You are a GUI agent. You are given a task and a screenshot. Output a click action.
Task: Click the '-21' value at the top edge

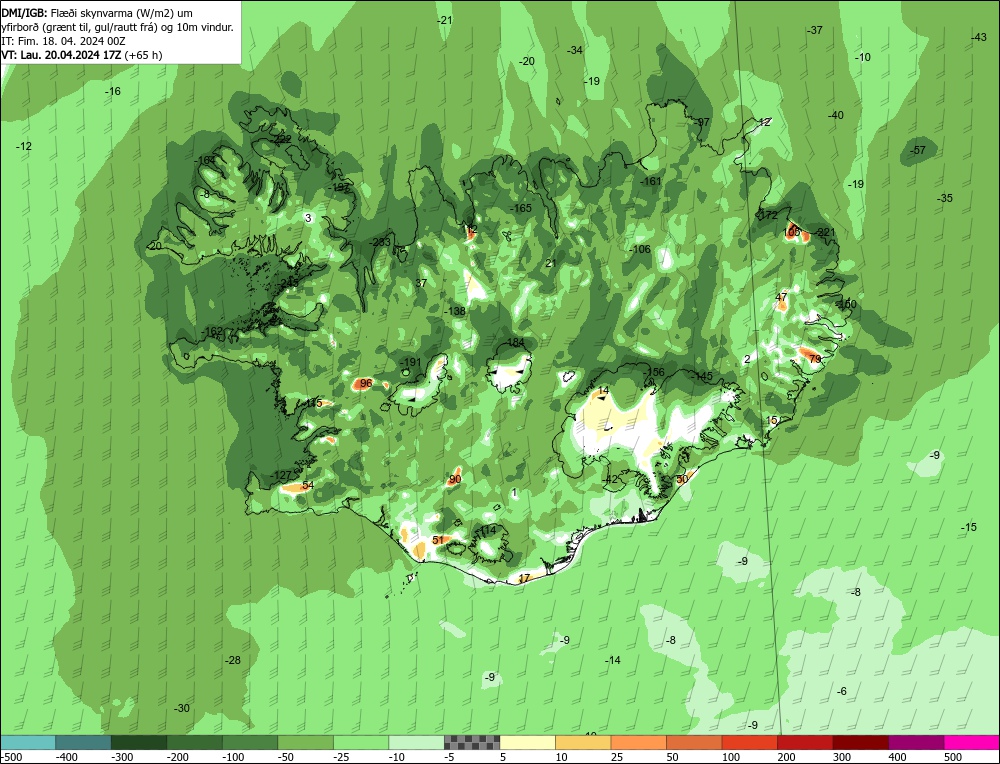click(x=445, y=20)
